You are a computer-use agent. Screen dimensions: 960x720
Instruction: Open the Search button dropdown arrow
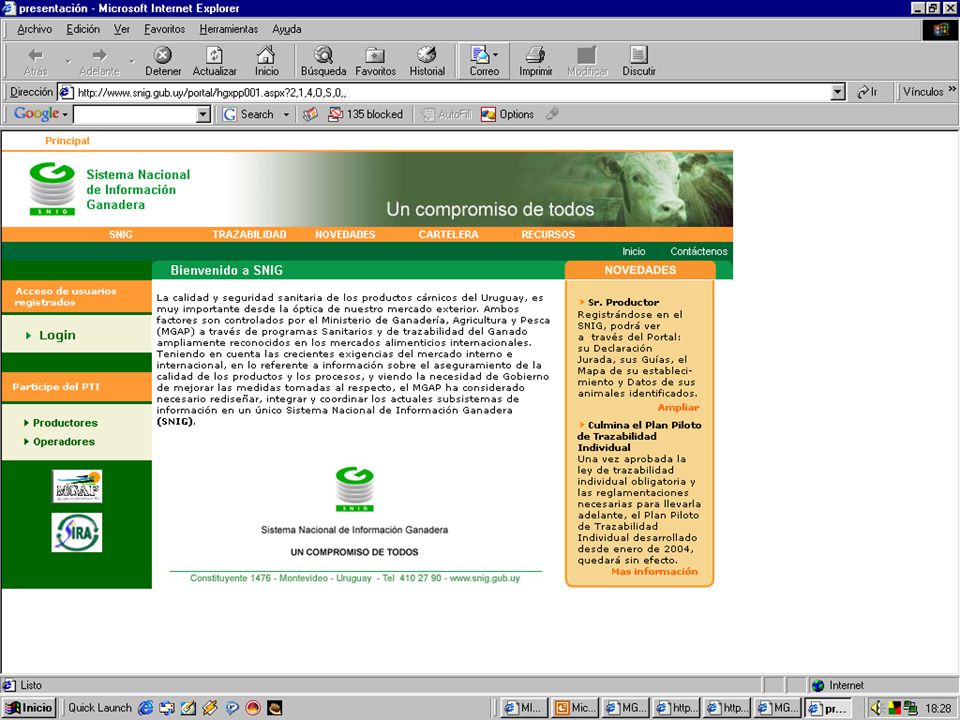click(286, 114)
